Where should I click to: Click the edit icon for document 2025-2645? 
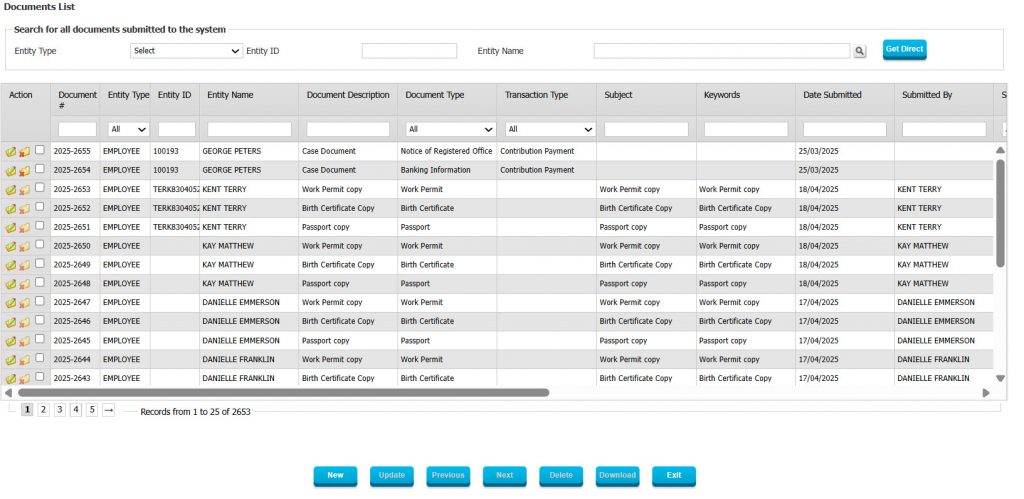pyautogui.click(x=10, y=342)
